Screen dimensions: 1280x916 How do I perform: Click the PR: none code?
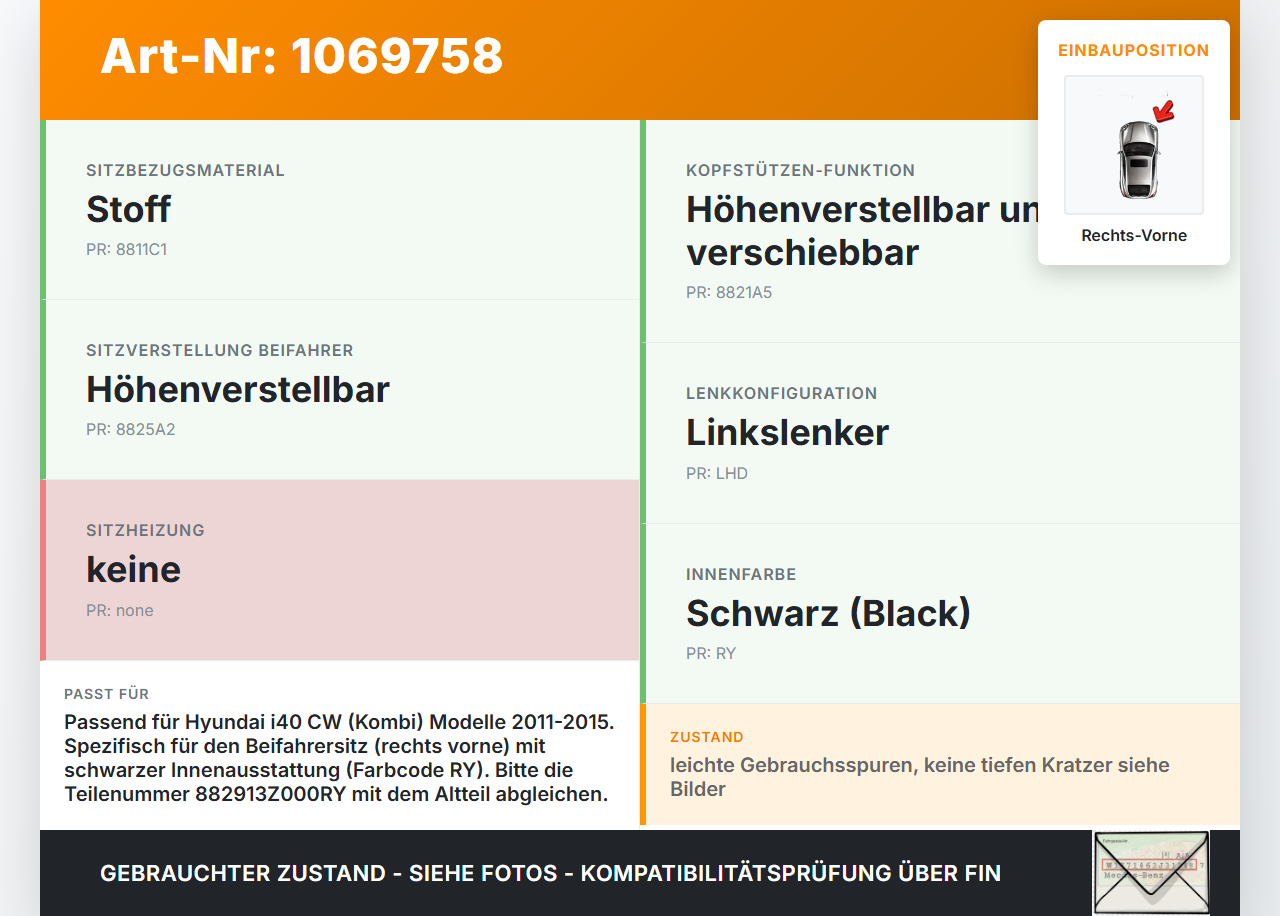120,611
